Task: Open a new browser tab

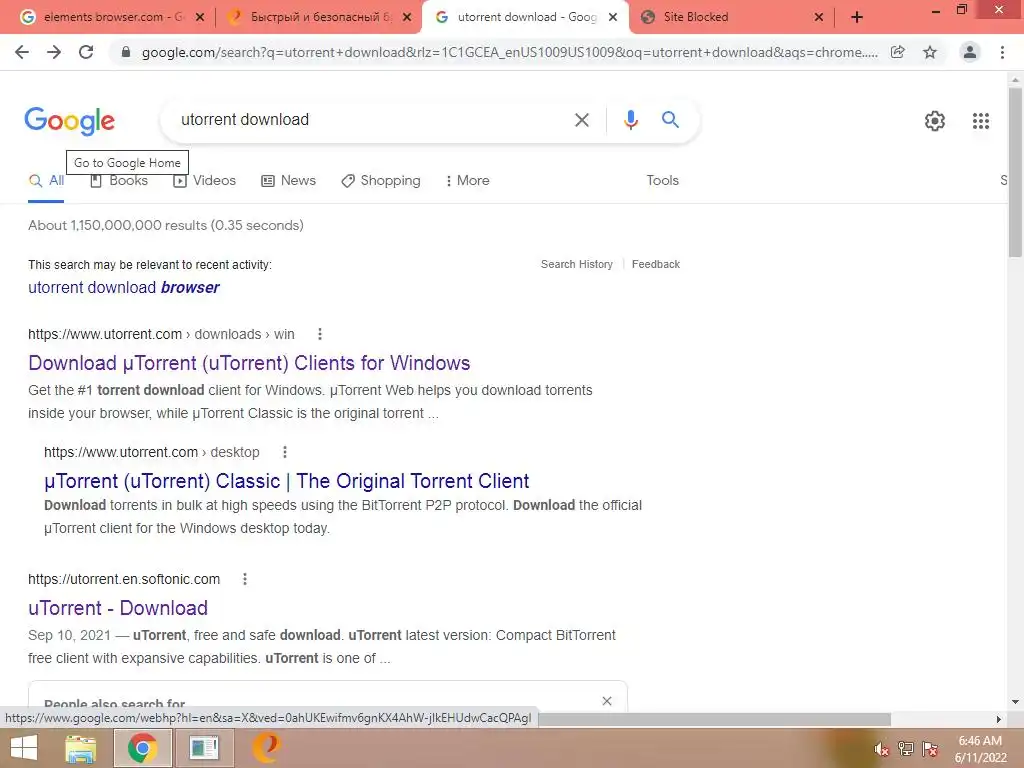Action: click(857, 17)
